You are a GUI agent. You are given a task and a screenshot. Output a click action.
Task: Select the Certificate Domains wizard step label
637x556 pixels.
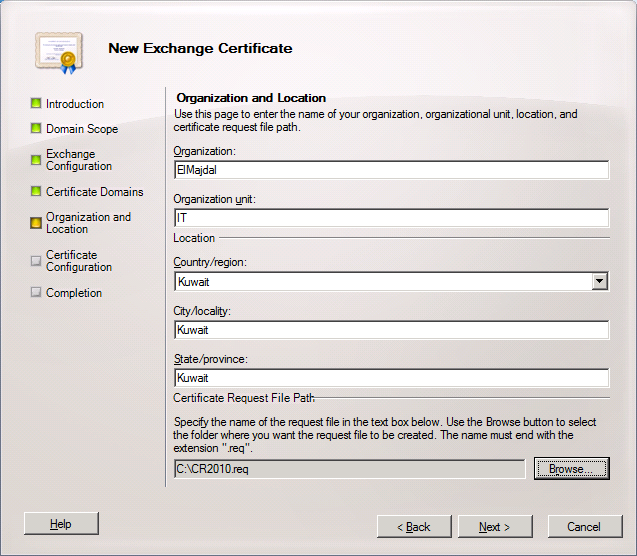(94, 192)
